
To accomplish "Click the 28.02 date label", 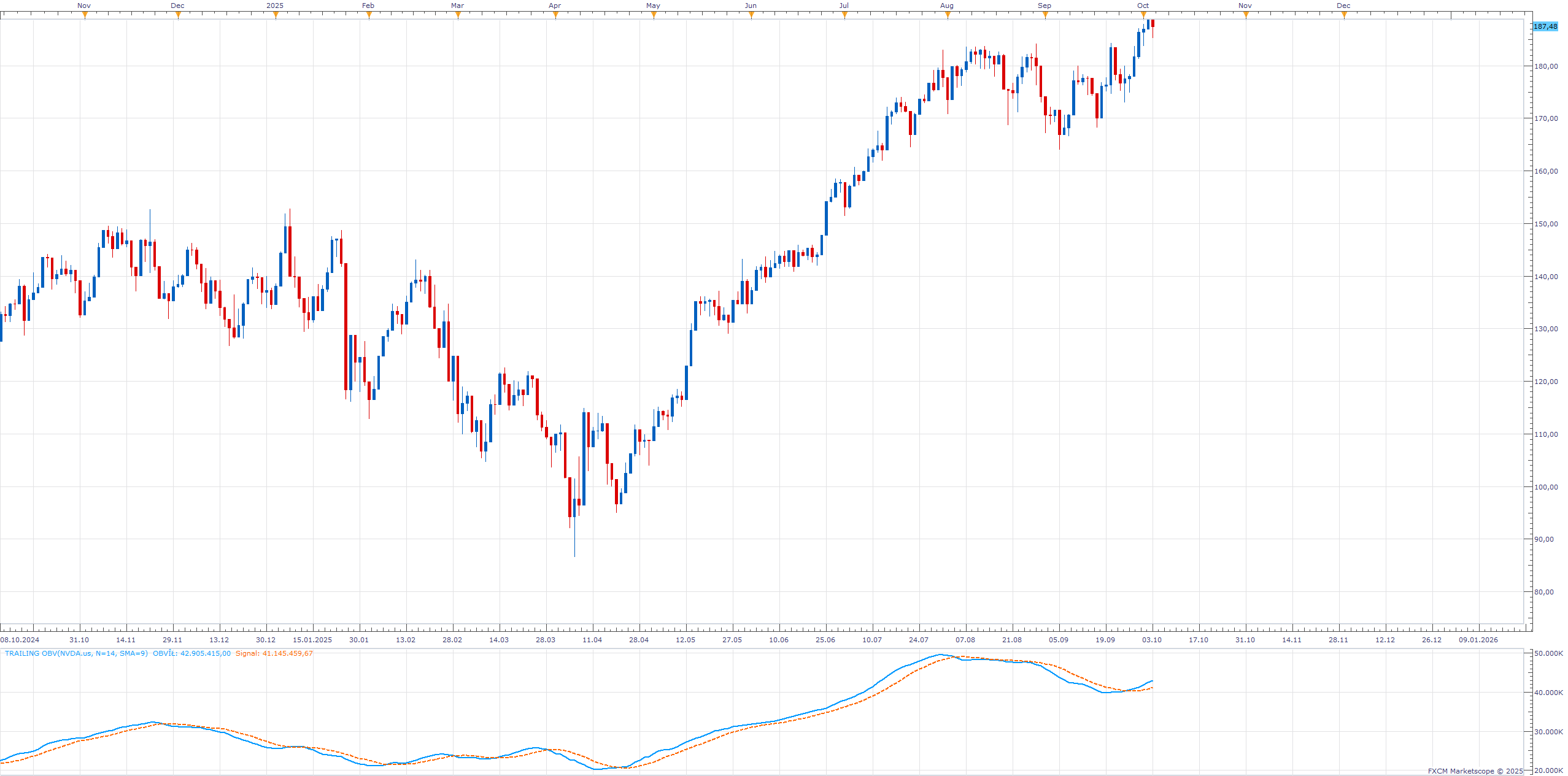I will pos(452,640).
